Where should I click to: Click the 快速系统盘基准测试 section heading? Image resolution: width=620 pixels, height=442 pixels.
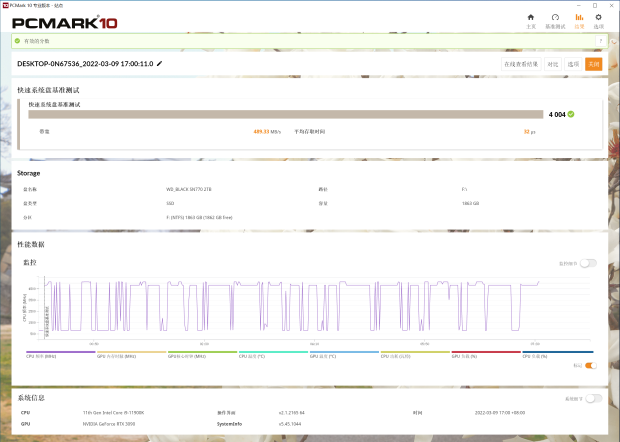(x=48, y=90)
